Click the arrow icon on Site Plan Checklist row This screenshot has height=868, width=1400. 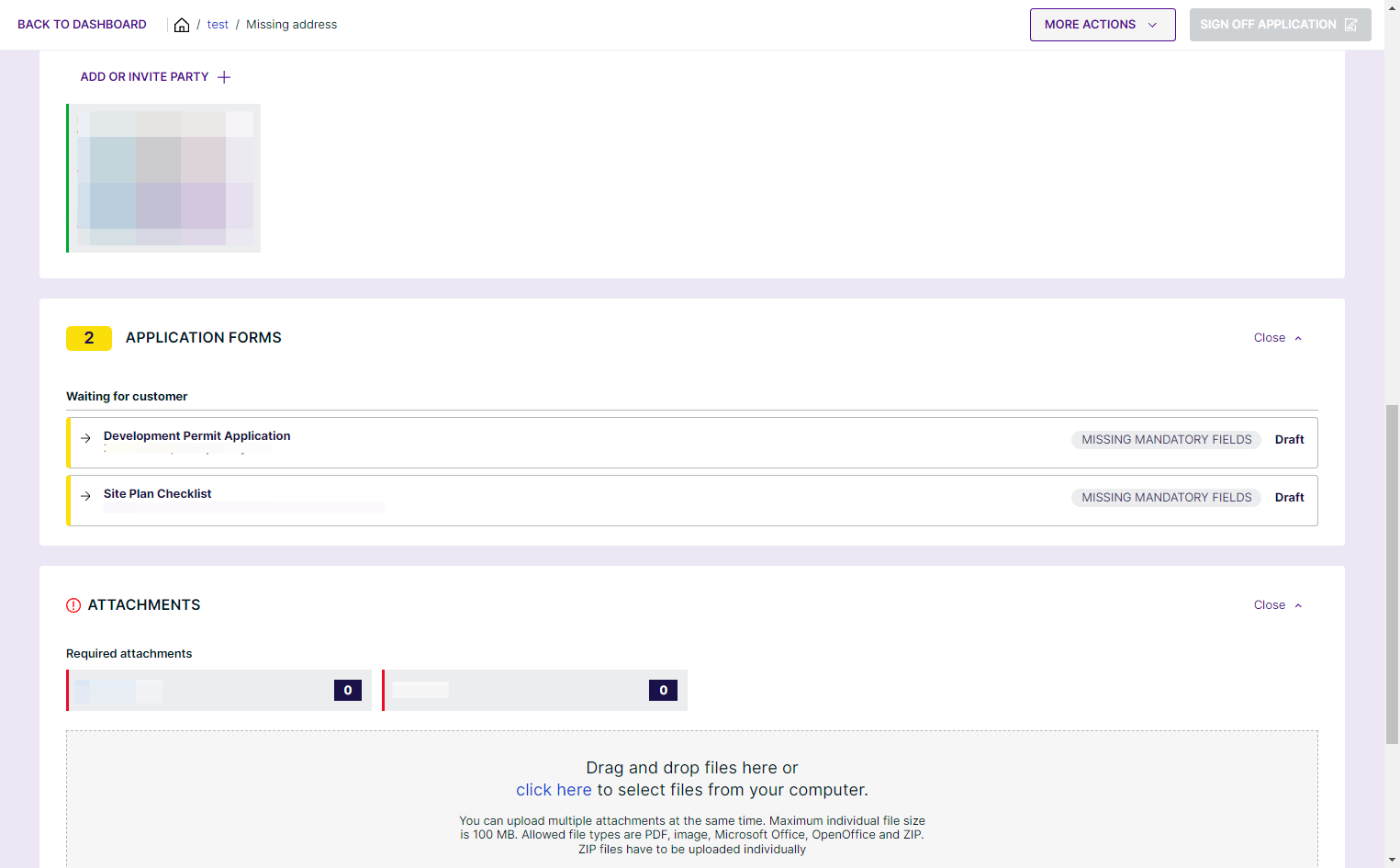pyautogui.click(x=85, y=496)
